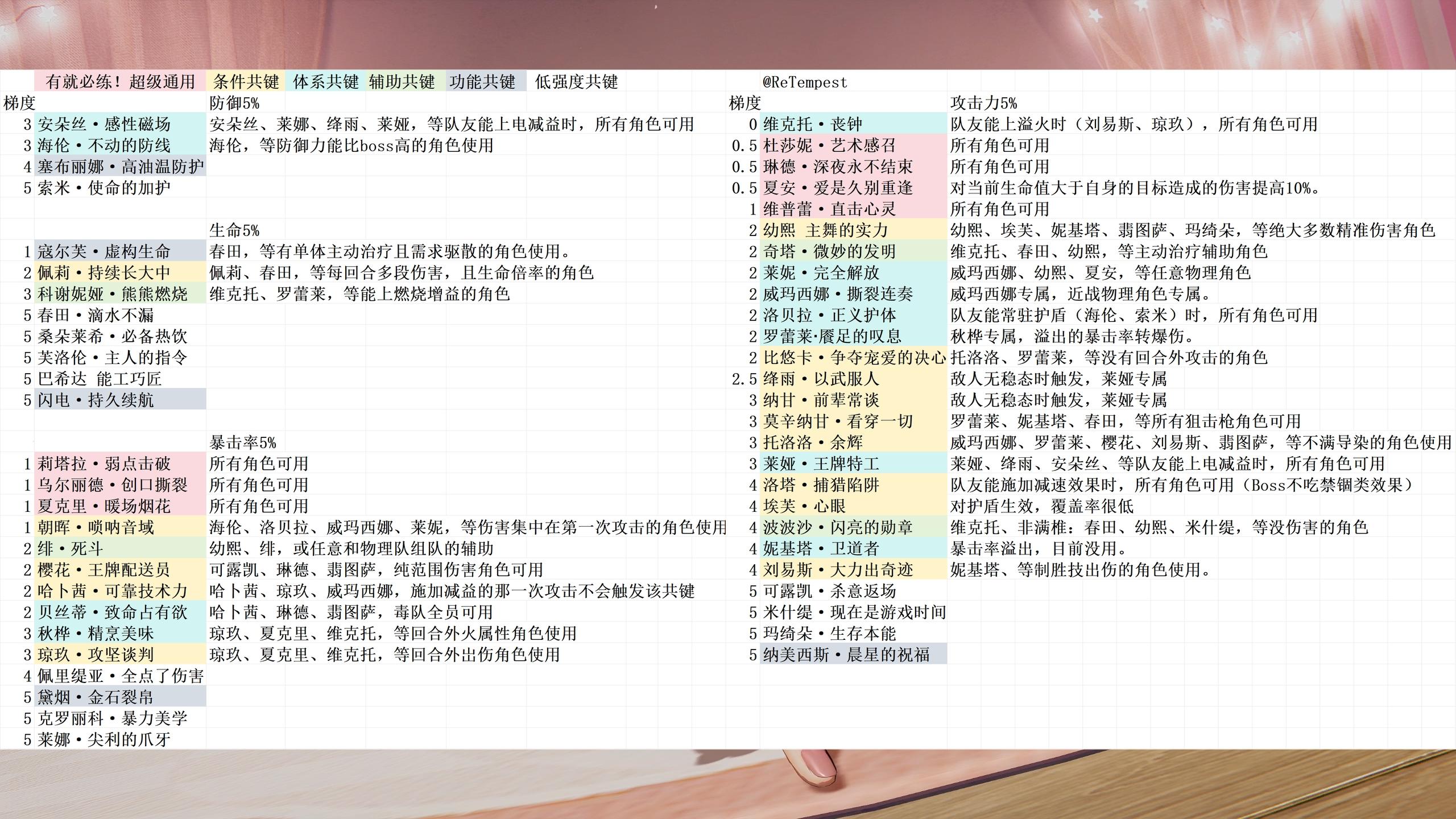Click the 生命5% section header
Screen dimensions: 1456x819
[234, 230]
